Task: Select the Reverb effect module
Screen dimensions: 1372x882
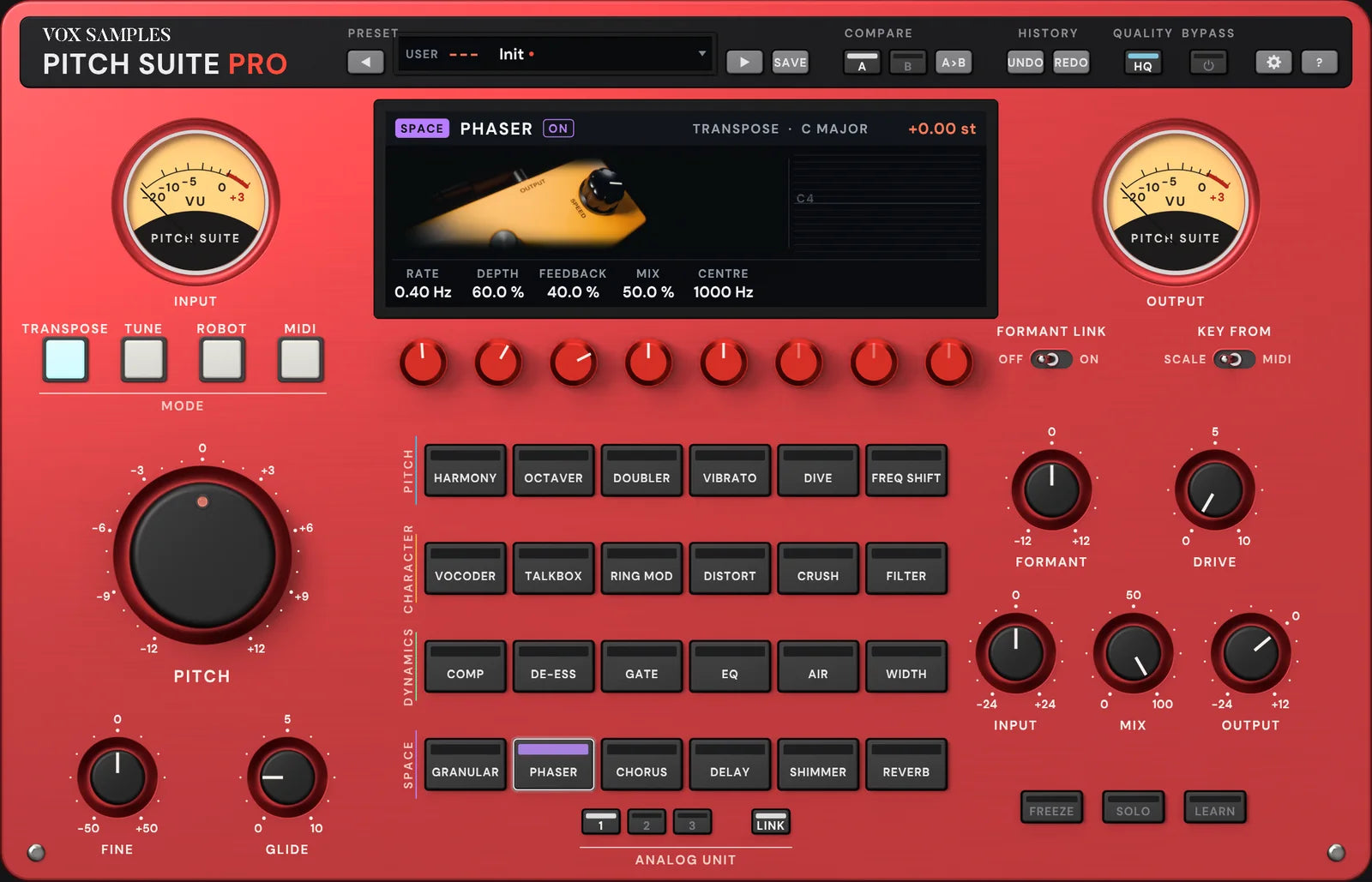Action: tap(906, 764)
